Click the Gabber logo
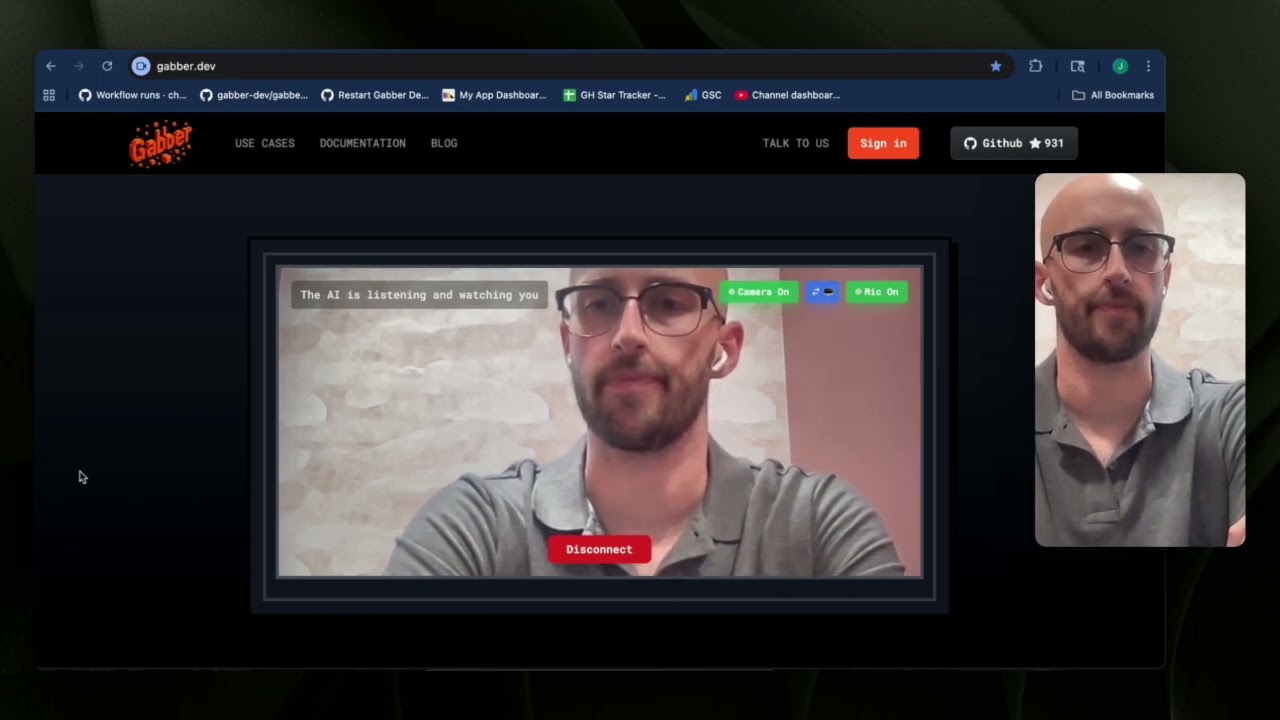1280x720 pixels. tap(160, 143)
